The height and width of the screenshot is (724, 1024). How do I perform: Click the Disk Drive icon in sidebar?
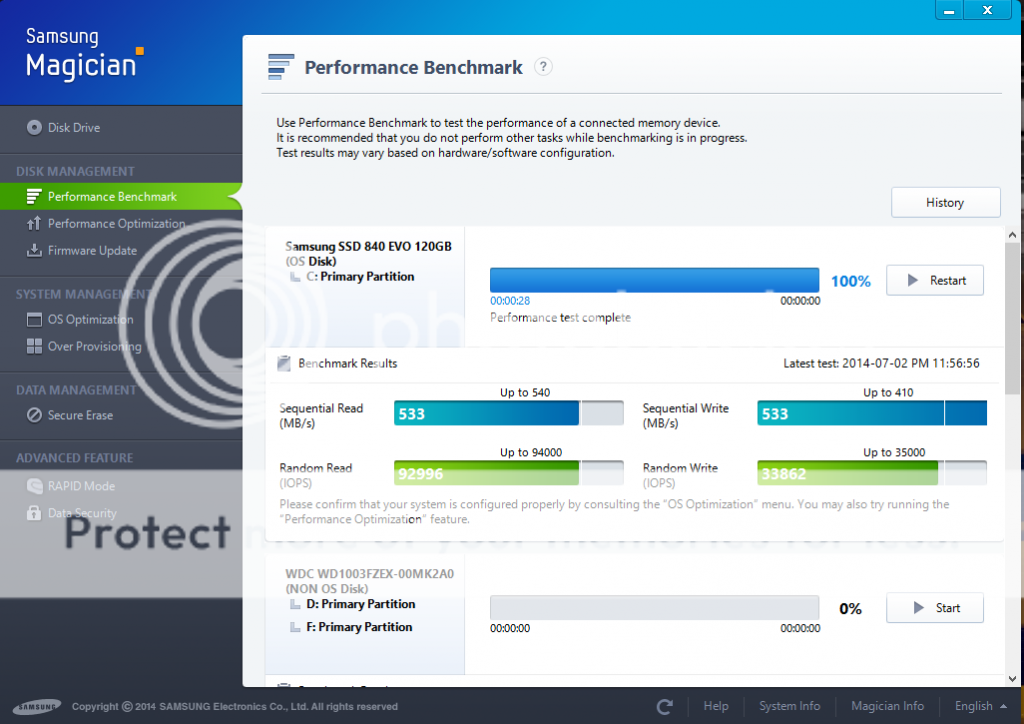(x=34, y=128)
